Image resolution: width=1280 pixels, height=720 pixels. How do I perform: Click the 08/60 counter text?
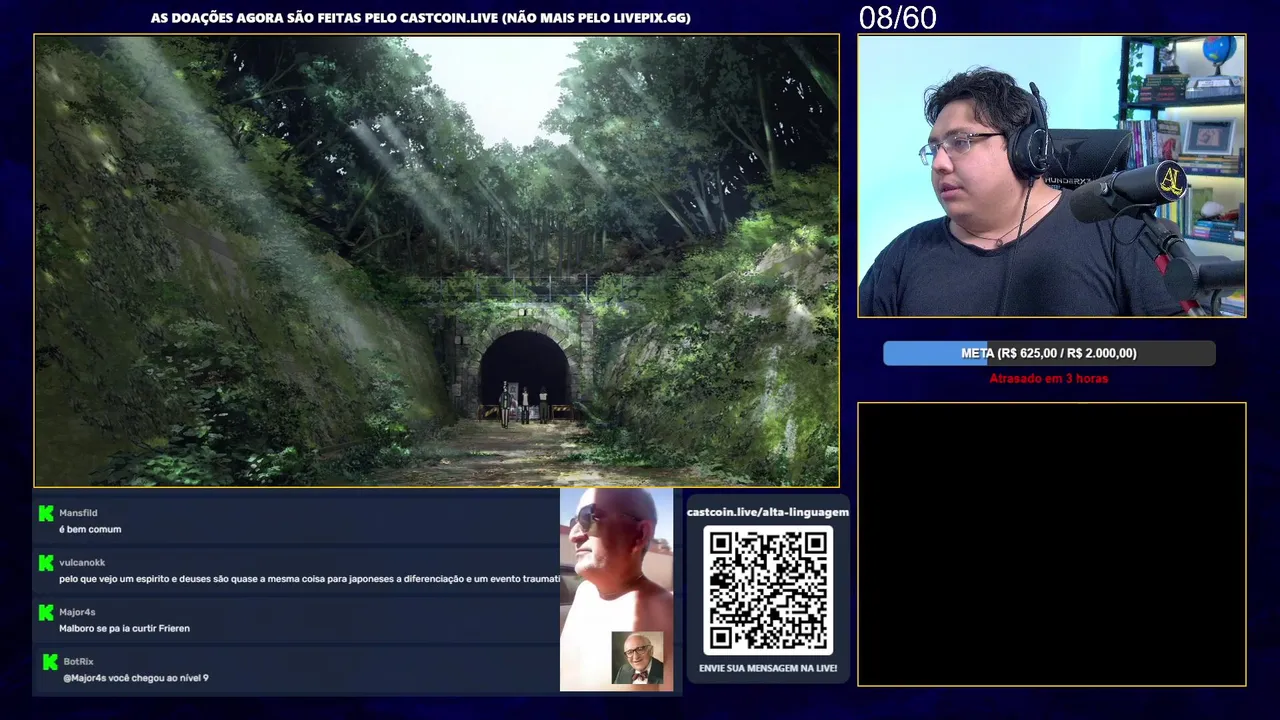click(x=897, y=18)
